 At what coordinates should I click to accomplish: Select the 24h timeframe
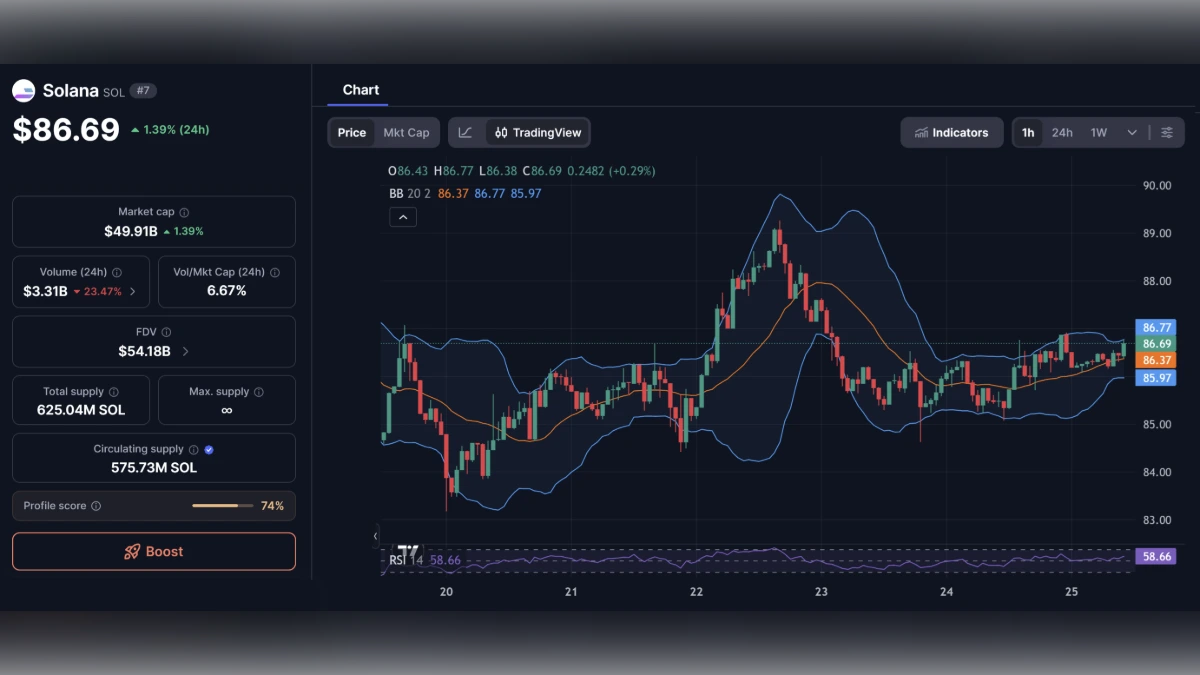pos(1061,132)
